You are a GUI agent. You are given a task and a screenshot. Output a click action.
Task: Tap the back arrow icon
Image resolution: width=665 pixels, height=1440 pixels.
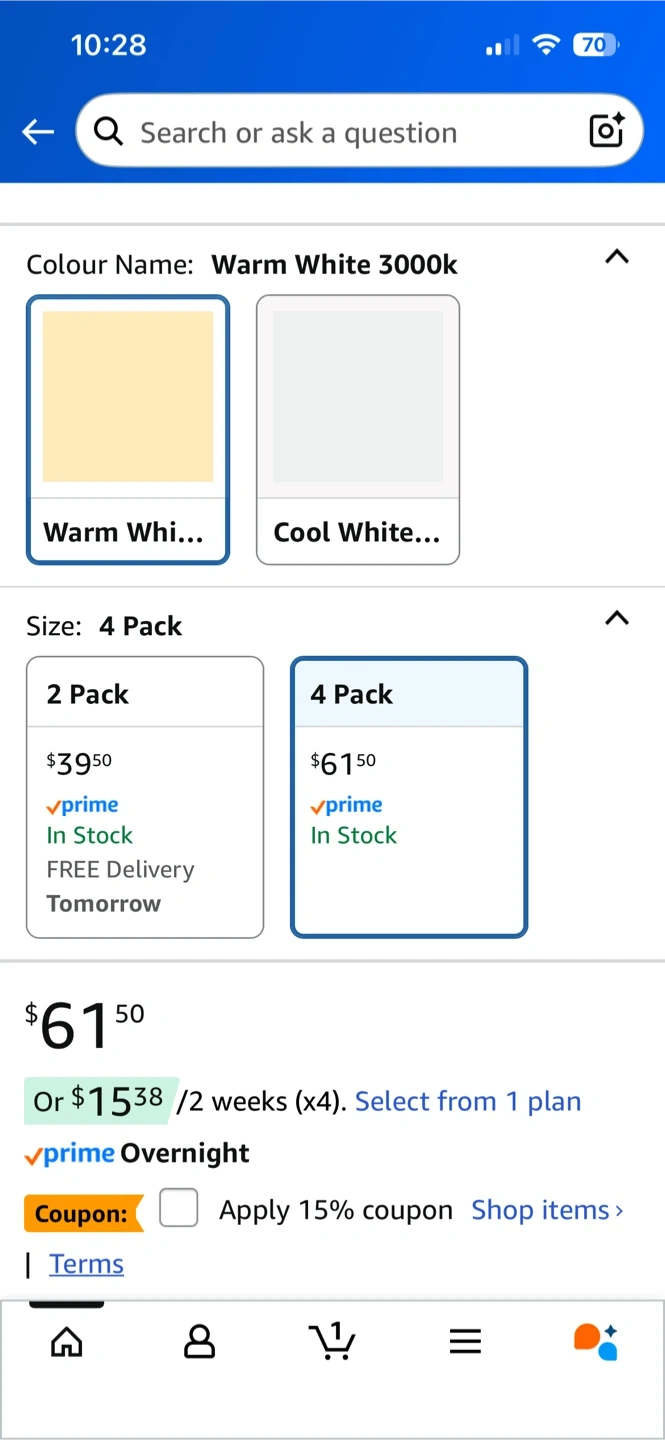[x=38, y=131]
